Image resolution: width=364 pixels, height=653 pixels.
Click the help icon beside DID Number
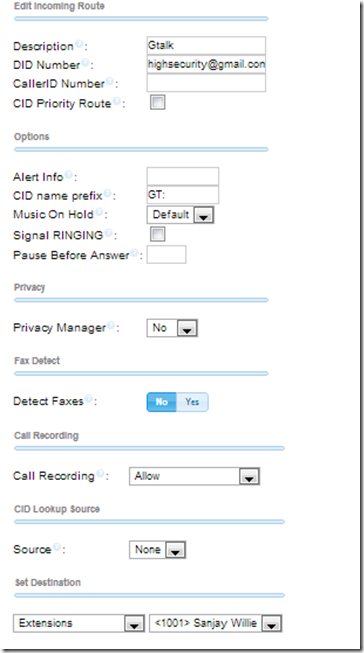click(x=85, y=63)
